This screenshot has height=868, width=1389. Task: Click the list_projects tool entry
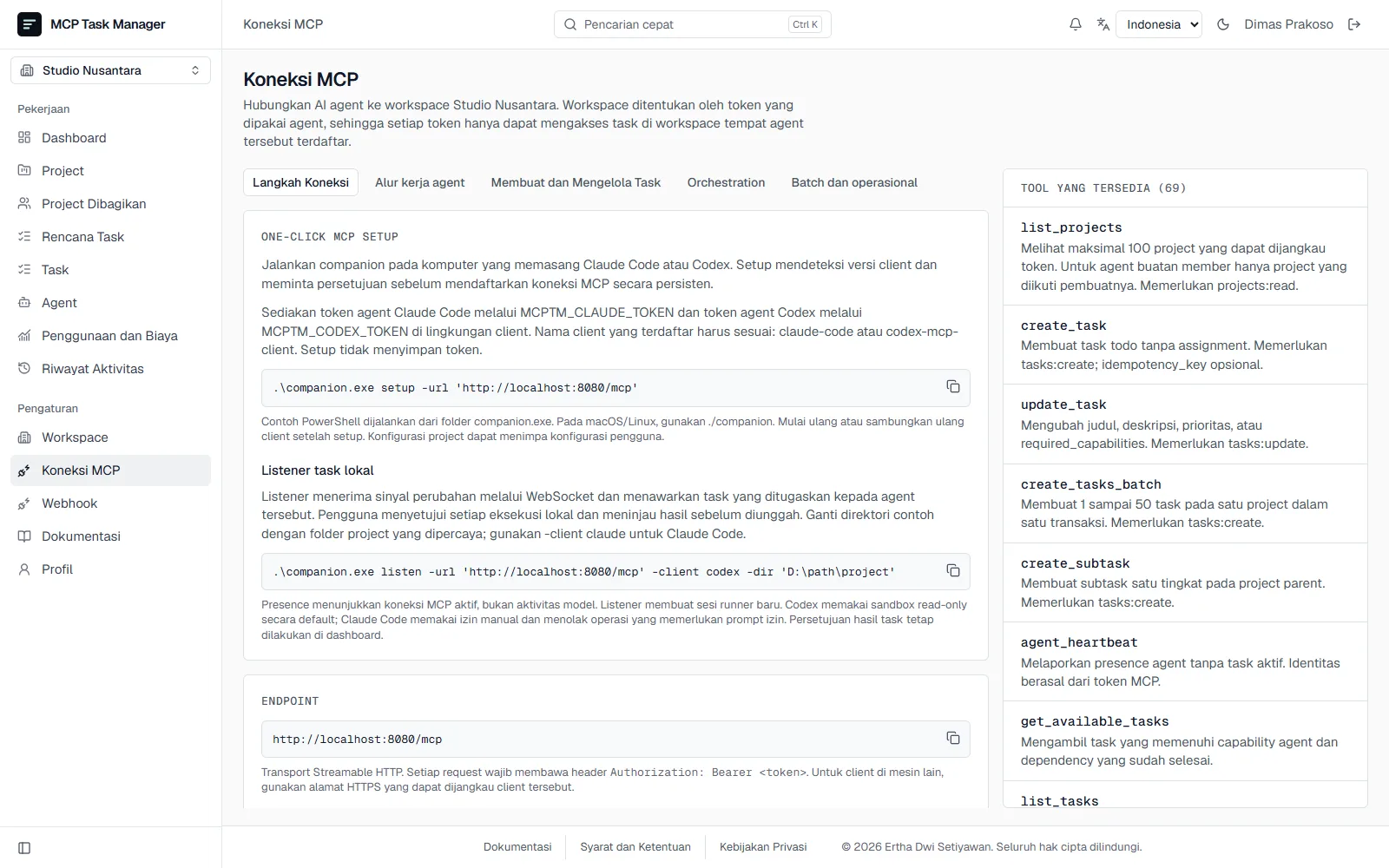pos(1185,256)
